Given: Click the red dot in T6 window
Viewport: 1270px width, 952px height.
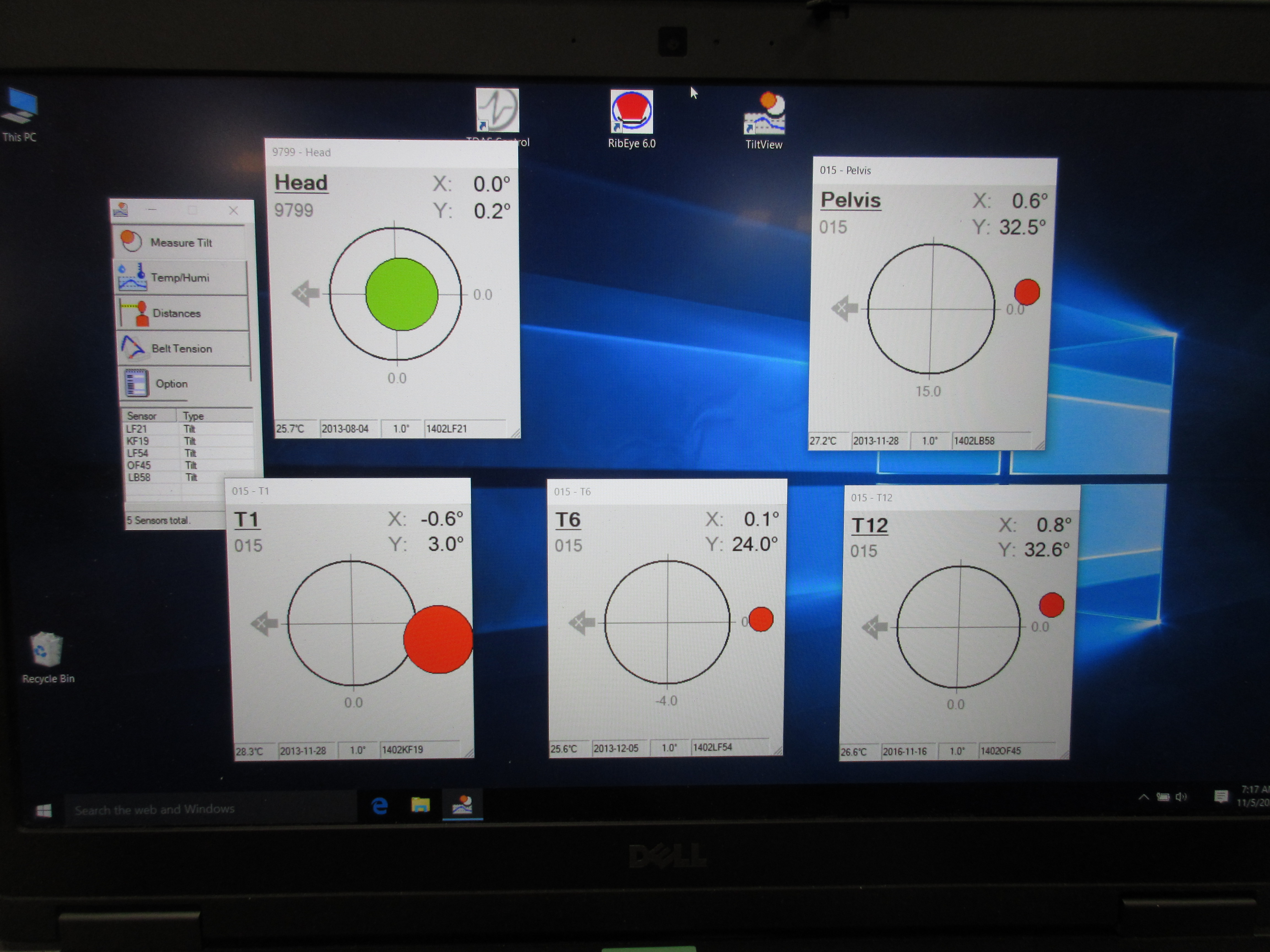Looking at the screenshot, I should [761, 619].
